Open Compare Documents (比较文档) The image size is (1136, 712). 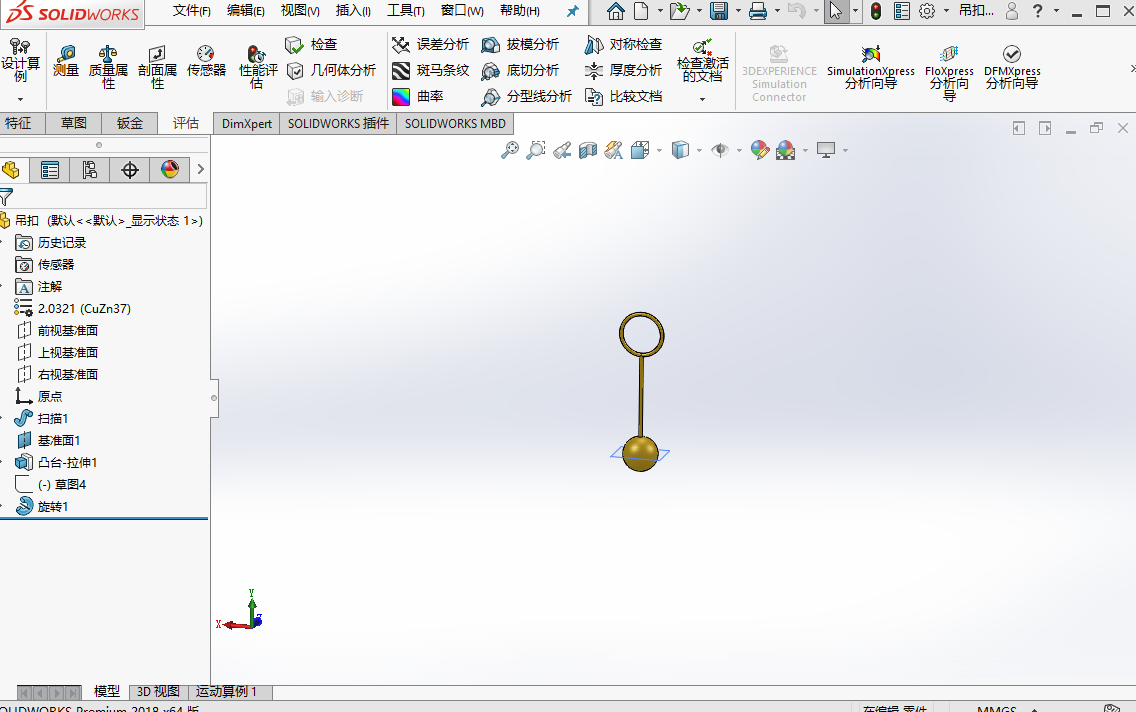coord(623,96)
